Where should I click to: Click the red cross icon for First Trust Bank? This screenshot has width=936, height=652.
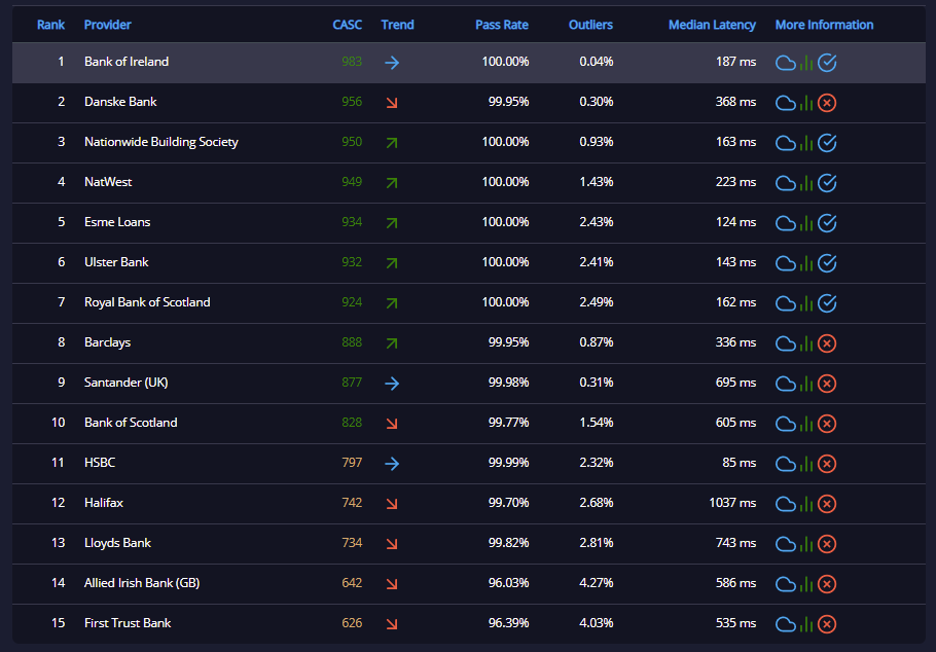tap(827, 623)
